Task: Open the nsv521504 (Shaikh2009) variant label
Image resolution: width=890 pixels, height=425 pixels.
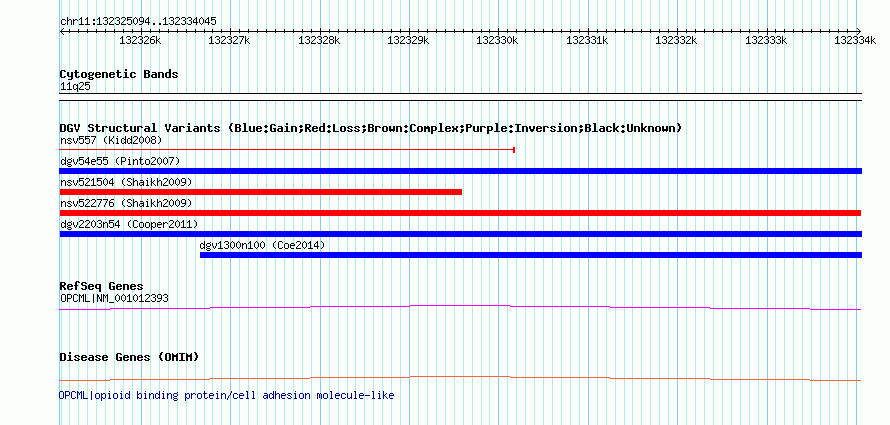Action: [x=126, y=182]
